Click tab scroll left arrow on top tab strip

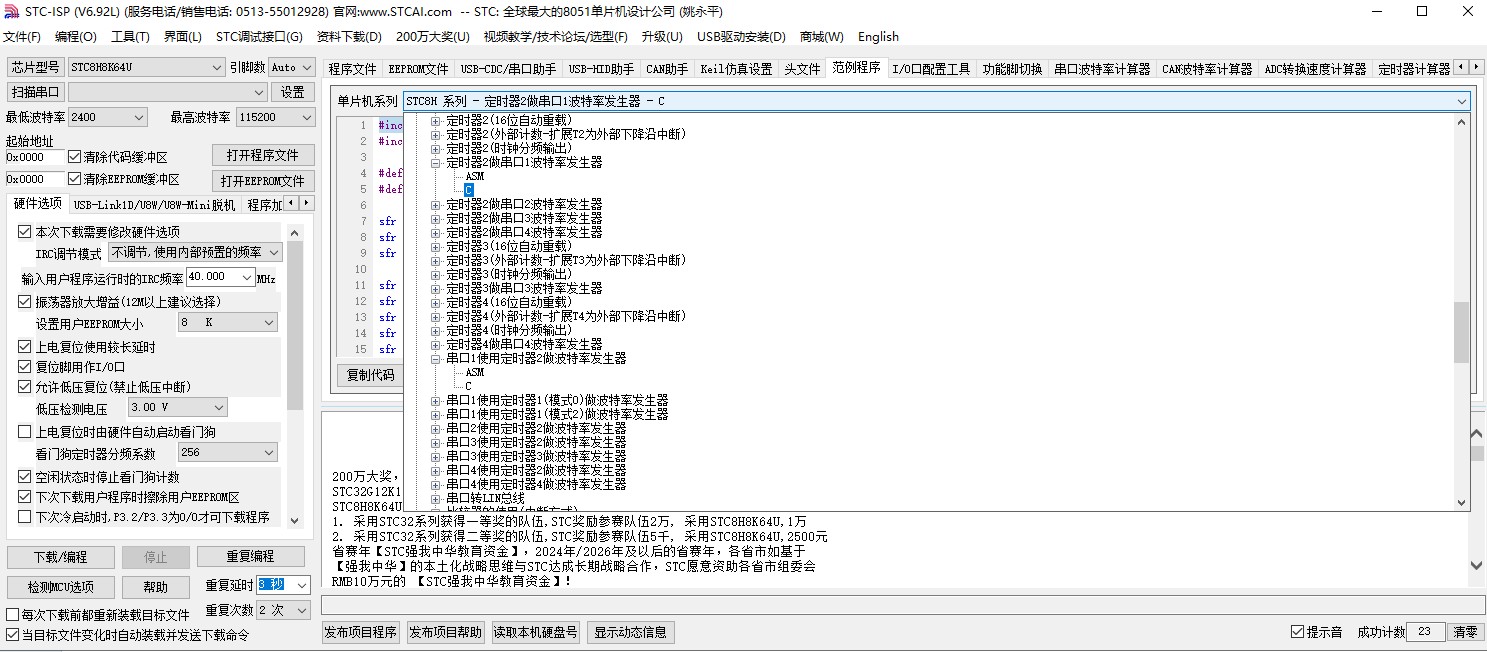(1461, 67)
